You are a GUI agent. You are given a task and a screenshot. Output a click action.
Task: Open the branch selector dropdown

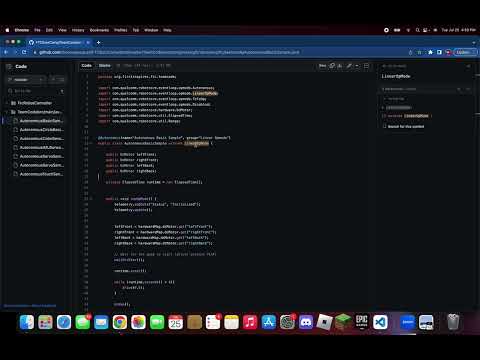coord(27,79)
